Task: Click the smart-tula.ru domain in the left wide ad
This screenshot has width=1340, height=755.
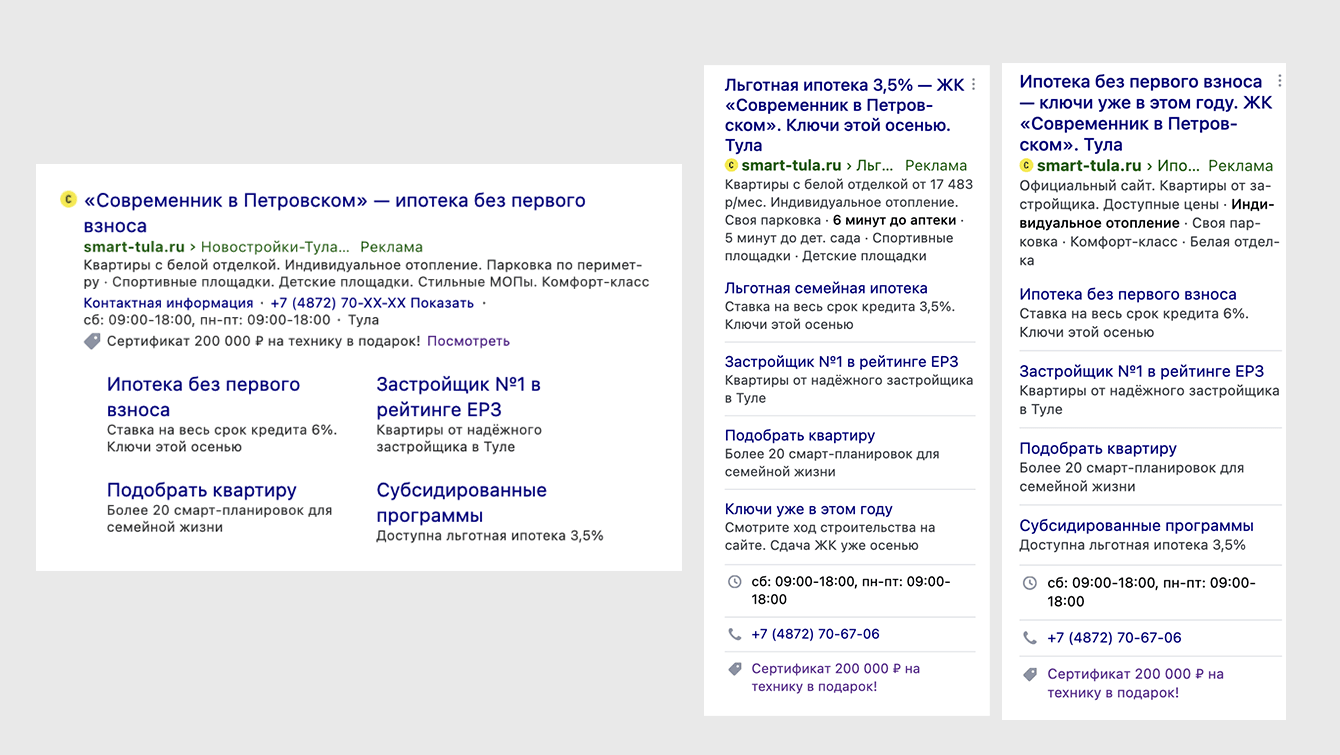Action: [x=134, y=247]
